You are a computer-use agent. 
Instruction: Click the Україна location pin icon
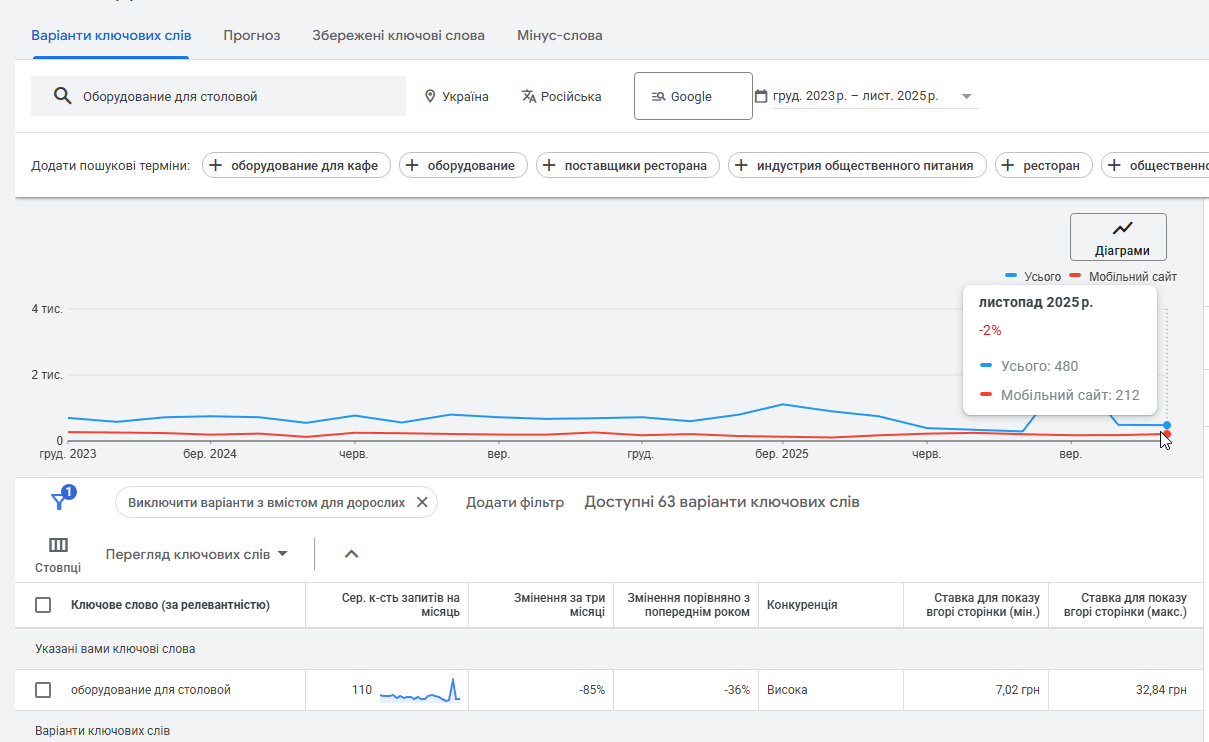pyautogui.click(x=430, y=97)
